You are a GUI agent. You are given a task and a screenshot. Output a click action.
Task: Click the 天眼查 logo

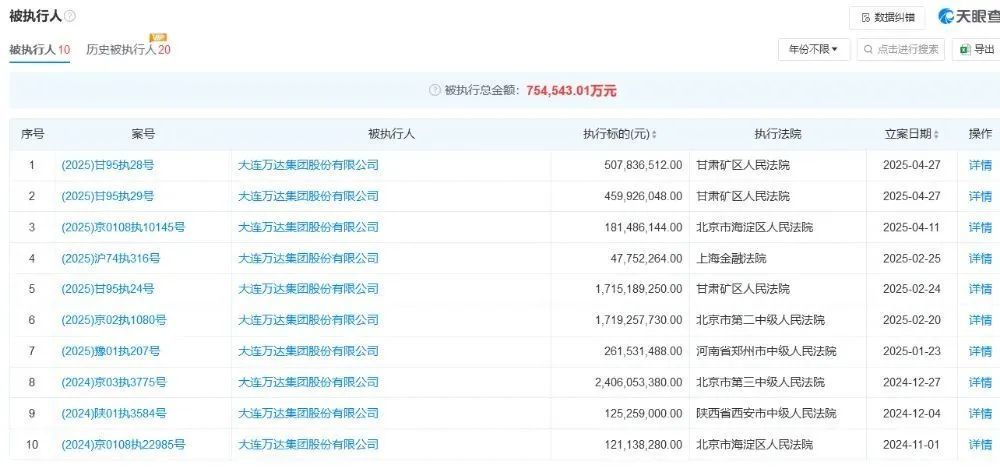pyautogui.click(x=967, y=17)
